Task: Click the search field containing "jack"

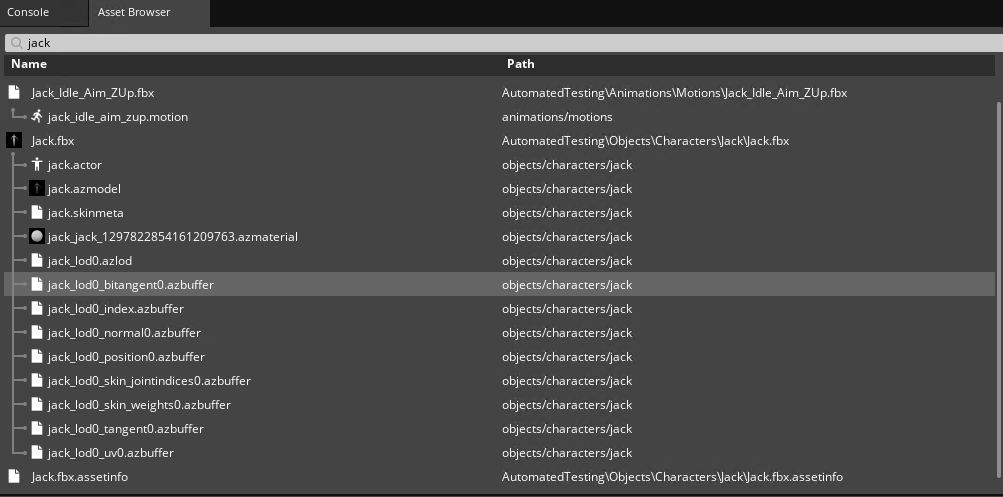Action: 503,43
